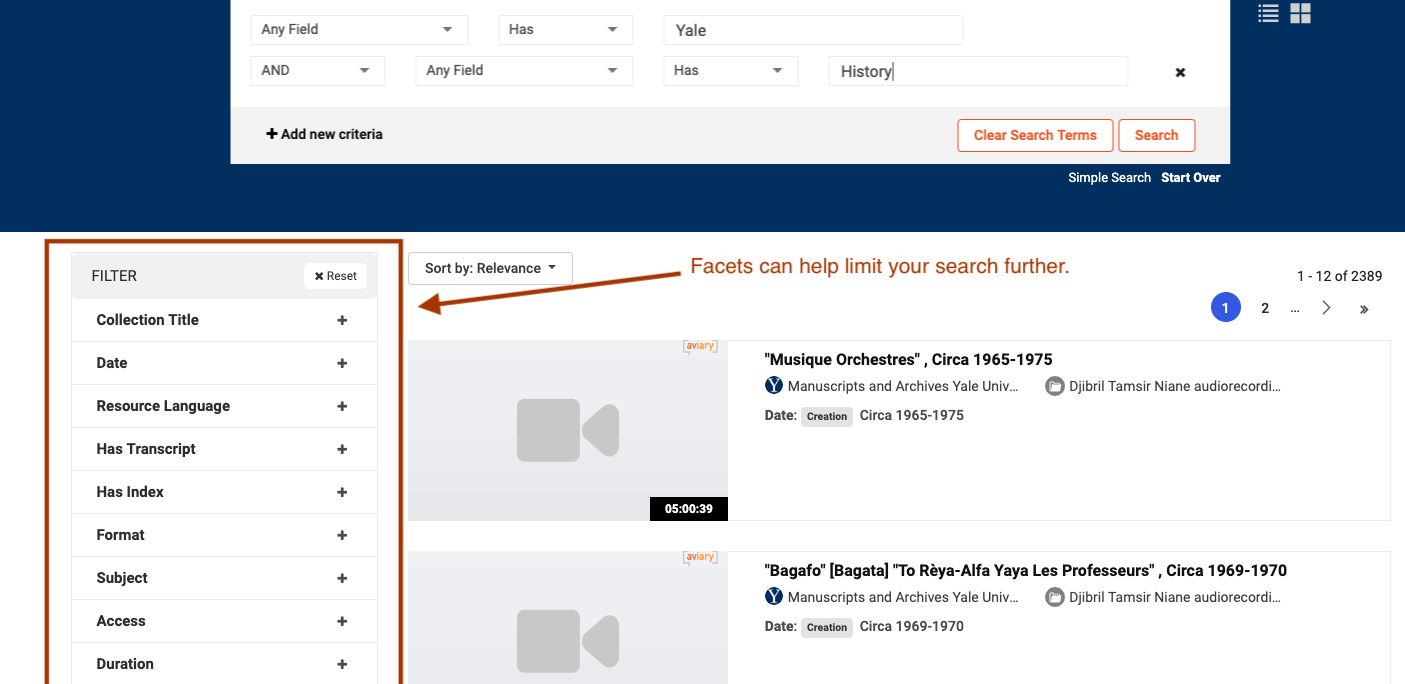Open first Any Field dropdown

[359, 30]
